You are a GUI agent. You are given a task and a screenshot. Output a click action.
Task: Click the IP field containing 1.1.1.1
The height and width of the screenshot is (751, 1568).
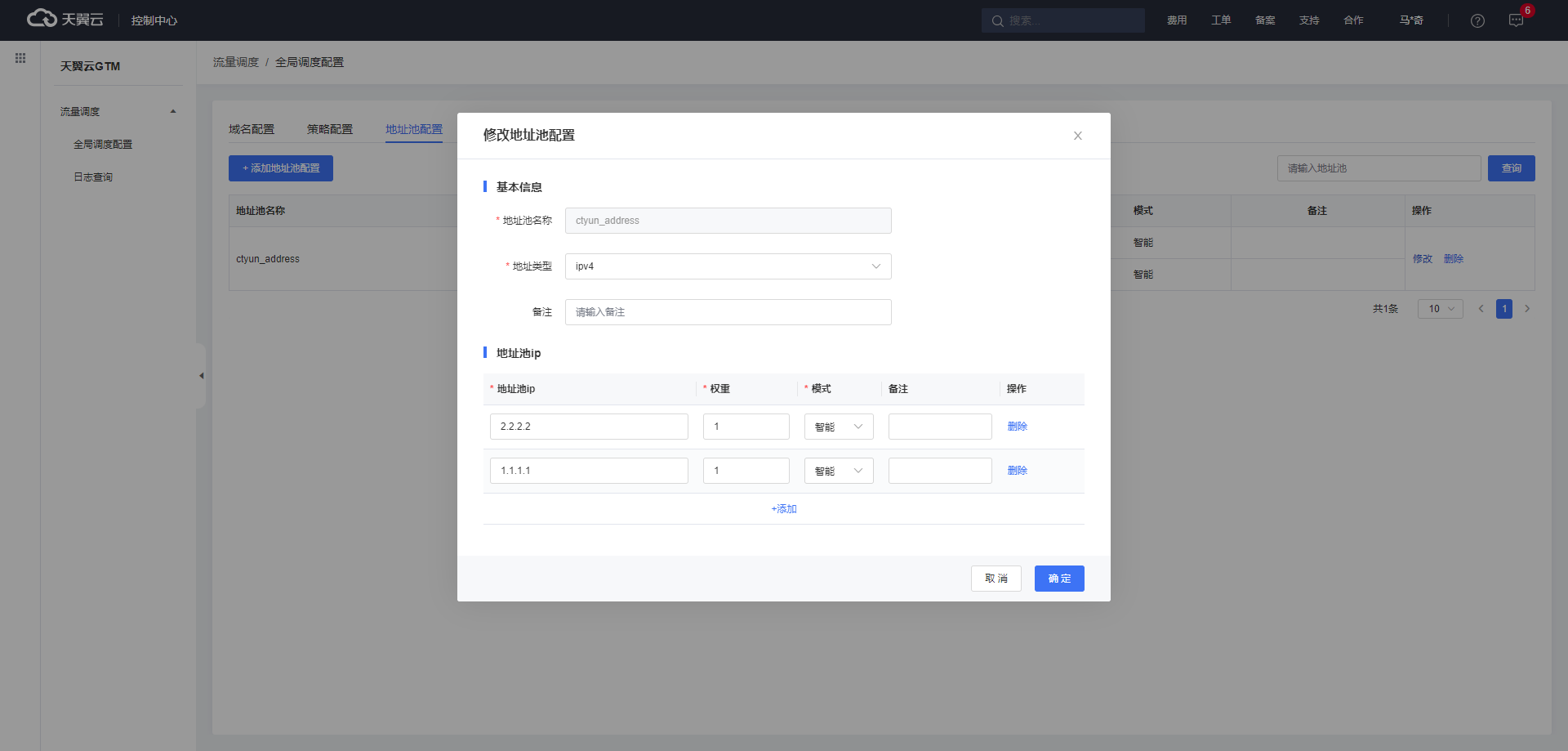click(x=589, y=471)
